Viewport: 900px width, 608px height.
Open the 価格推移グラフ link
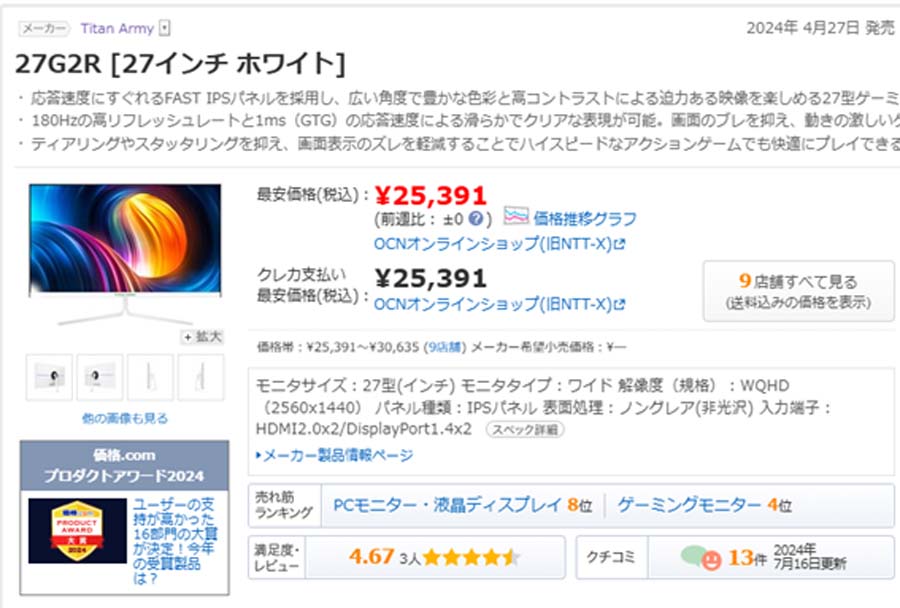click(x=585, y=218)
